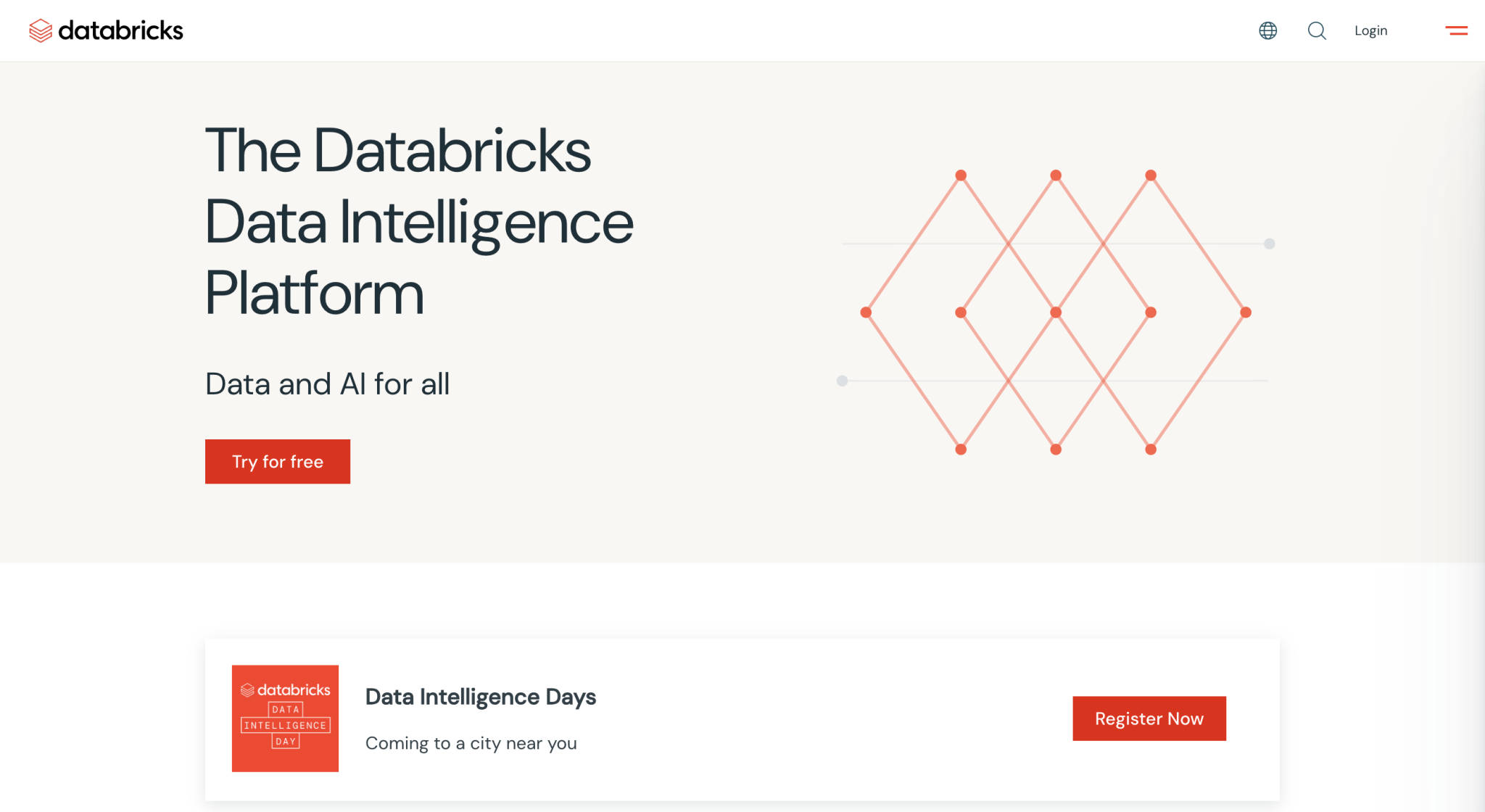Select the "Coming to a city near you" text
Screen dimensions: 1485x812
[x=471, y=743]
